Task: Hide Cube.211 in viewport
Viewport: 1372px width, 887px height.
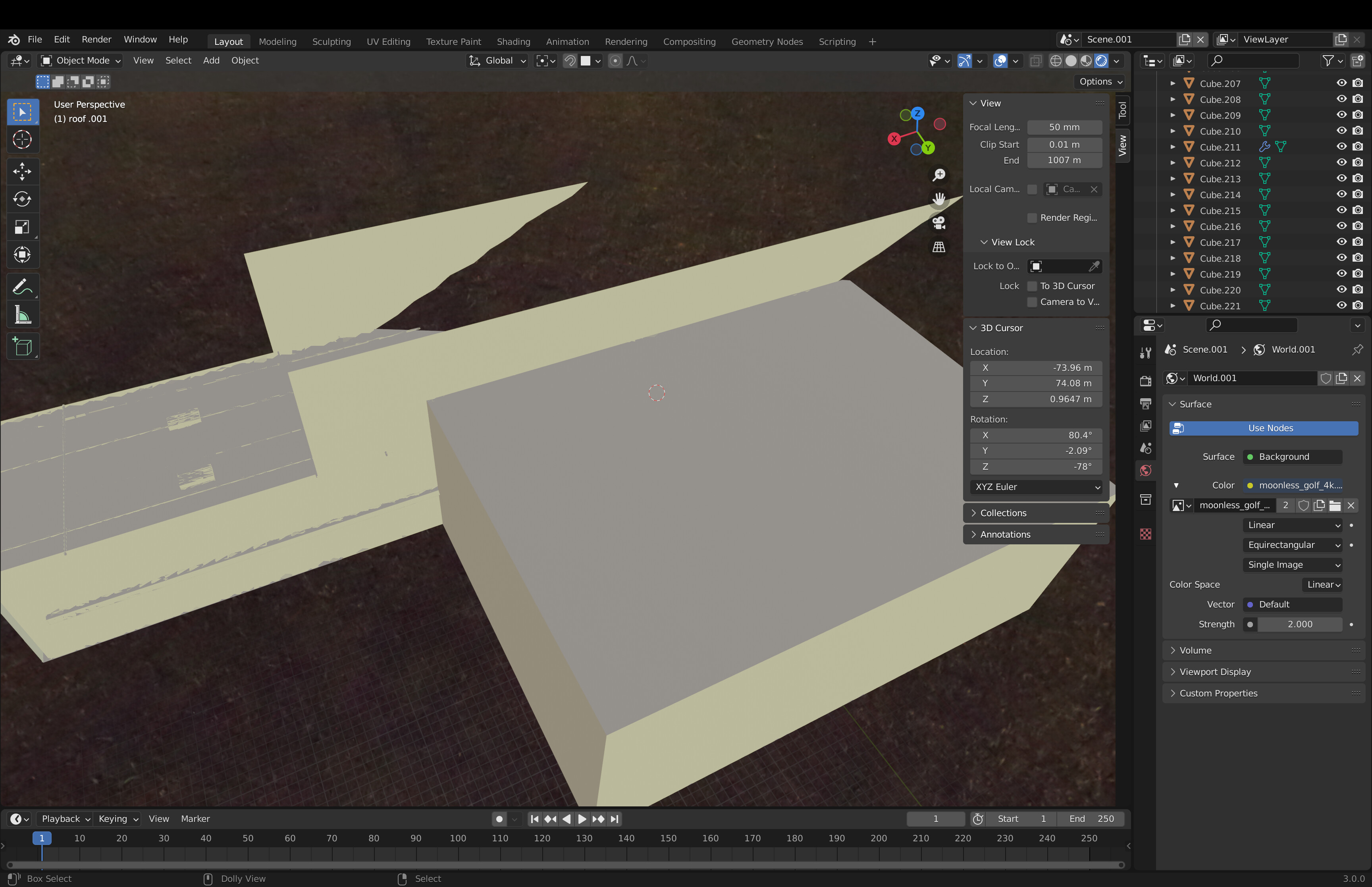Action: click(1341, 147)
